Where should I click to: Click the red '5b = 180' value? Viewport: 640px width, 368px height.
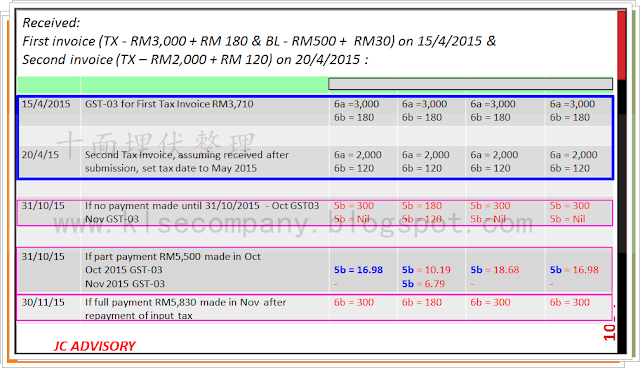(x=422, y=206)
